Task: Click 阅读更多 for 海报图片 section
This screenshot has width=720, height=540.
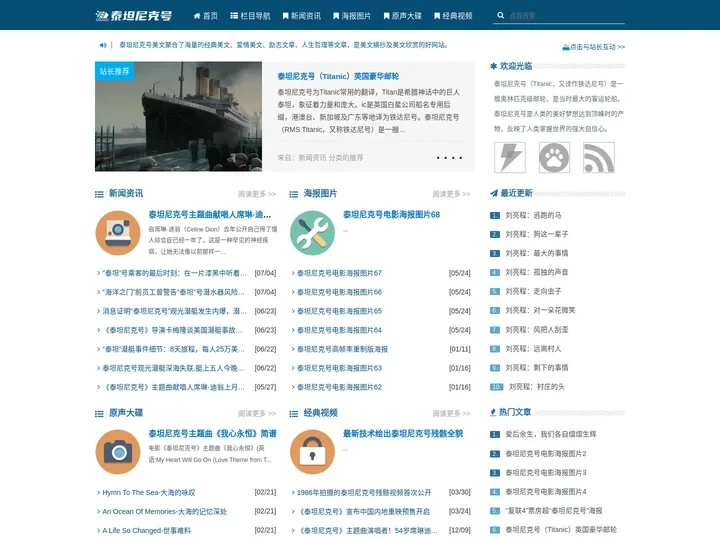Action: point(451,194)
